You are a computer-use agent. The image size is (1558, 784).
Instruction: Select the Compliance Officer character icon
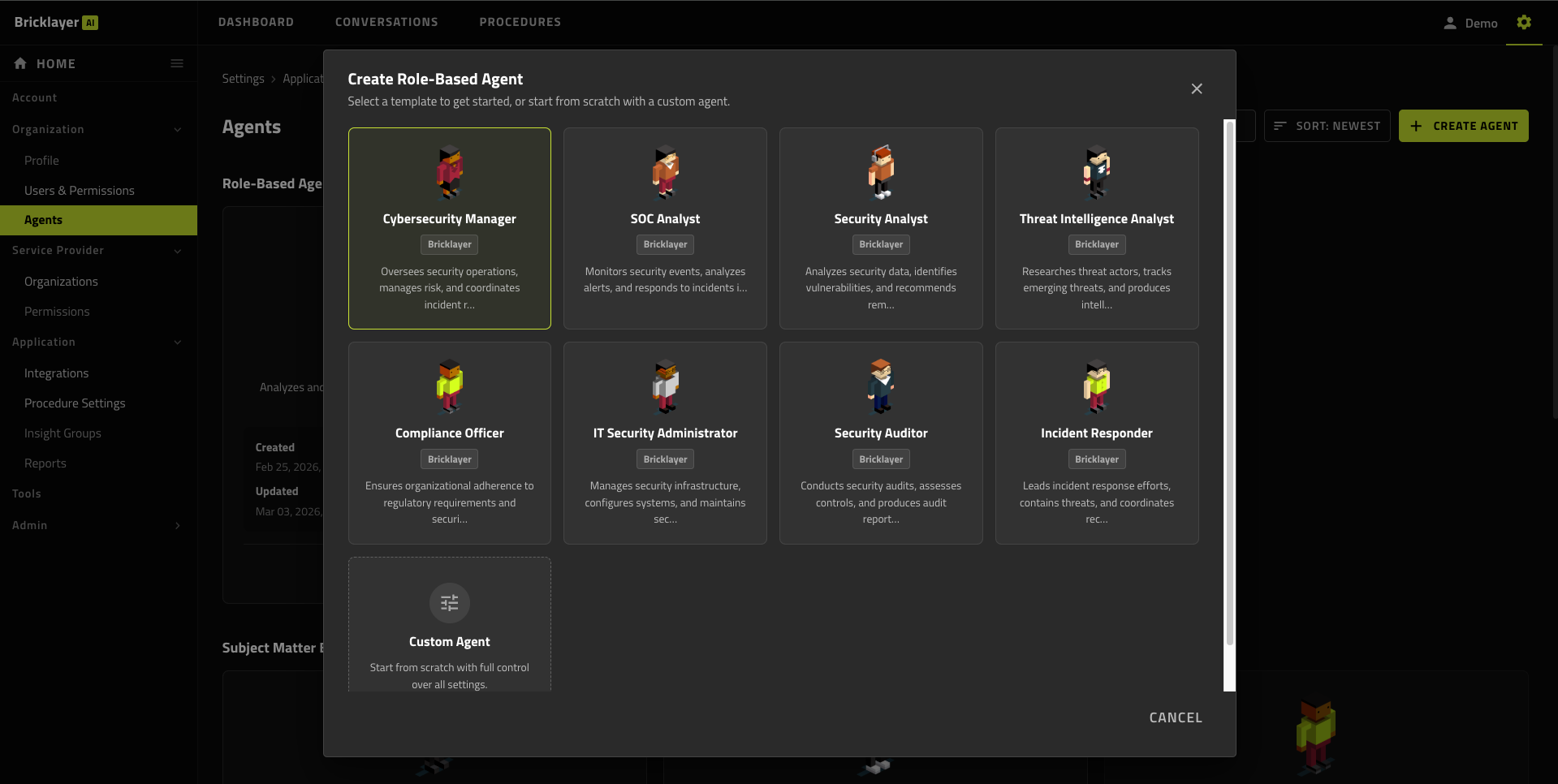[x=449, y=386]
